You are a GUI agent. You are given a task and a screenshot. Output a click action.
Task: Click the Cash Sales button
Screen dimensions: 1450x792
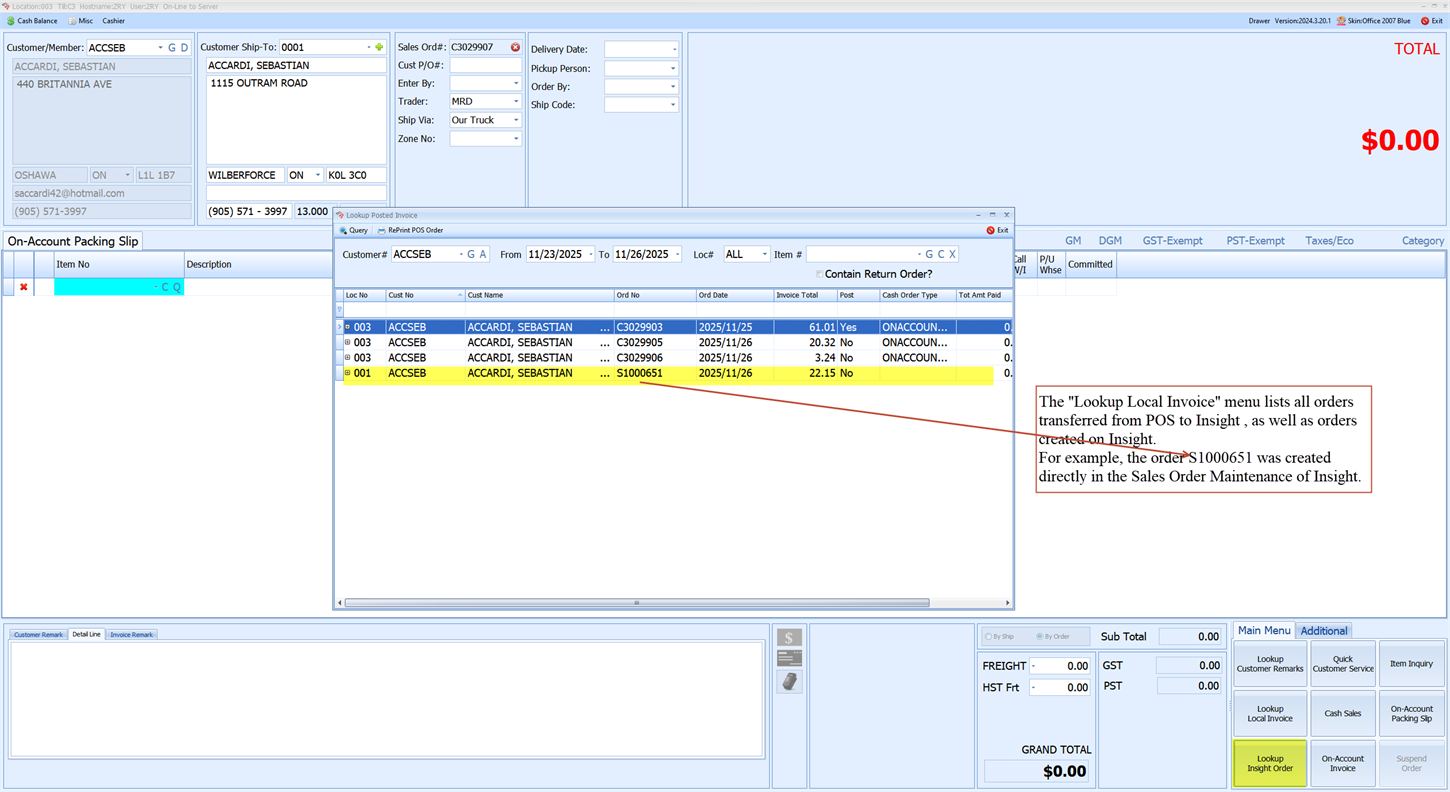(x=1342, y=713)
